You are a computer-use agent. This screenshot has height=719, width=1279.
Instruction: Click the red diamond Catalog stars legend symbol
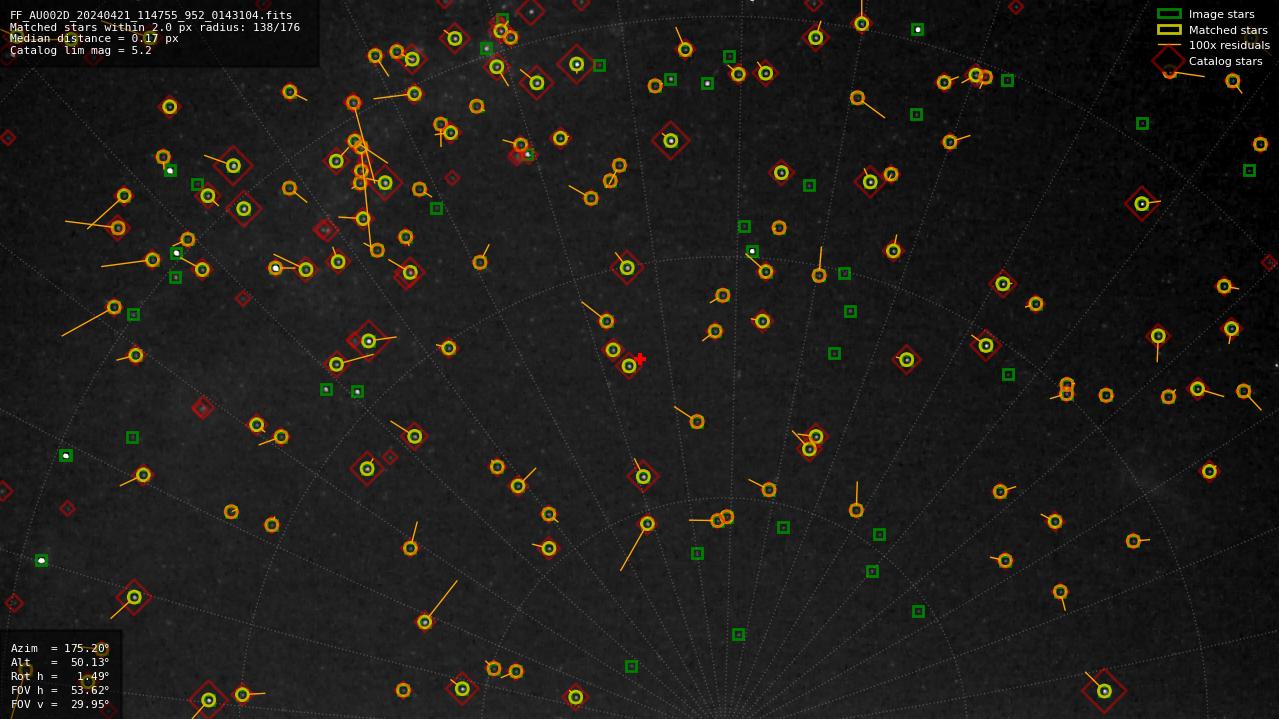1169,61
